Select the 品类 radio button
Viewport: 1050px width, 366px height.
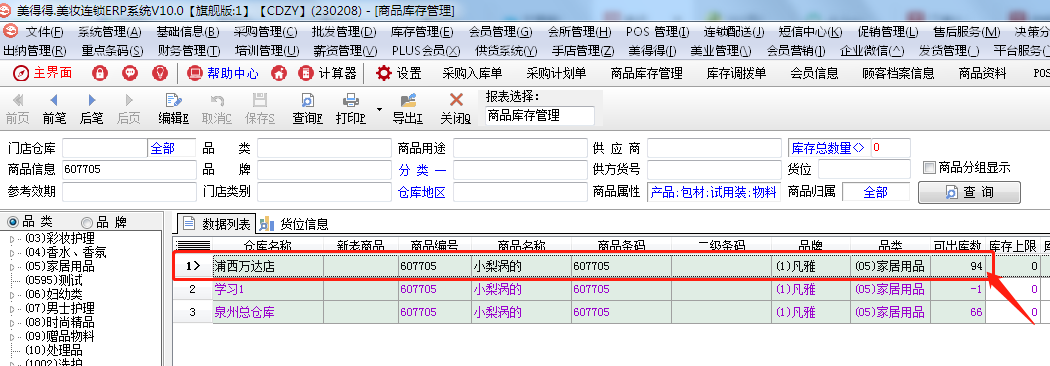(x=13, y=222)
